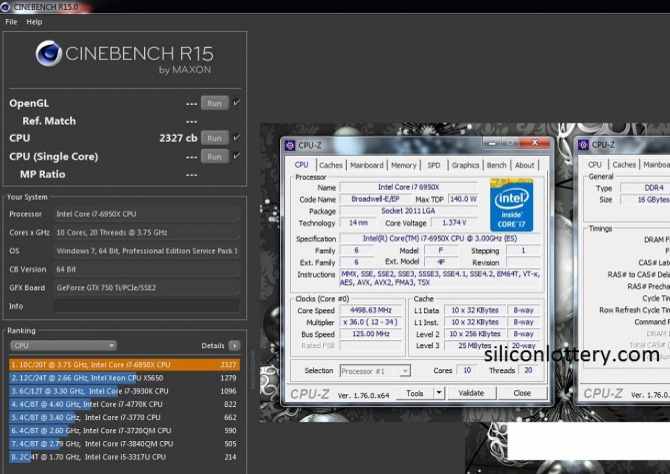The image size is (670, 474).
Task: Switch to the SPD tab in CPU-Z
Action: coord(434,165)
